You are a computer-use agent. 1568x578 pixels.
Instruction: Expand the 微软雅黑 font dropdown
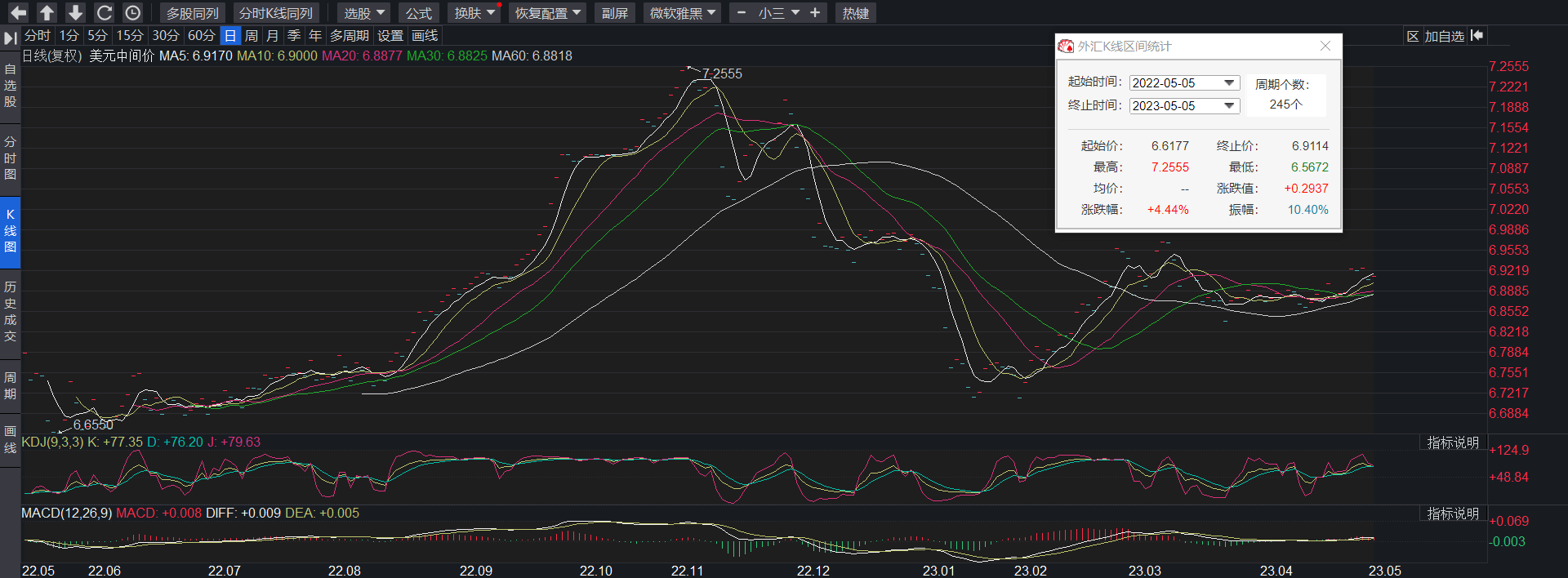pos(683,13)
